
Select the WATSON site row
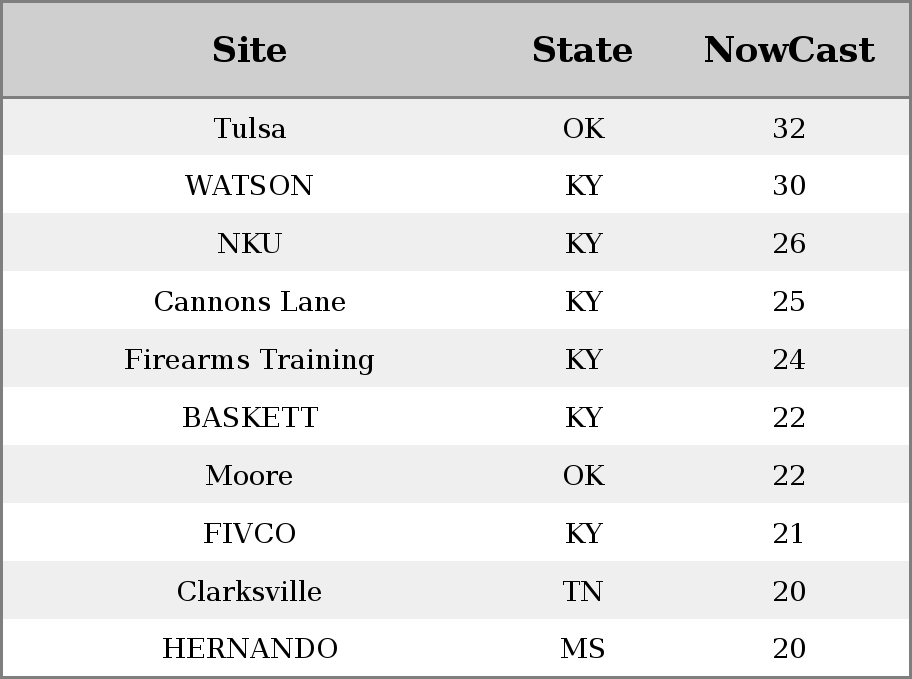click(456, 184)
